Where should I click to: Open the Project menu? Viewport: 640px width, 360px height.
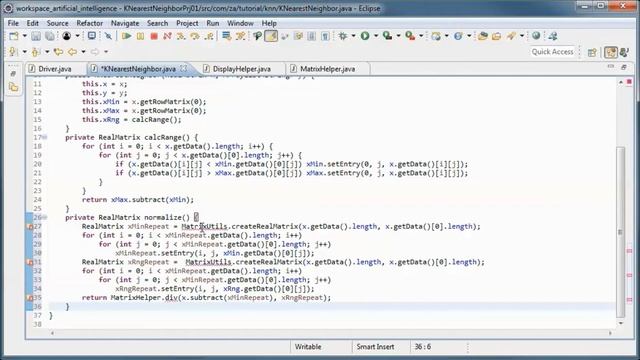tap(187, 23)
